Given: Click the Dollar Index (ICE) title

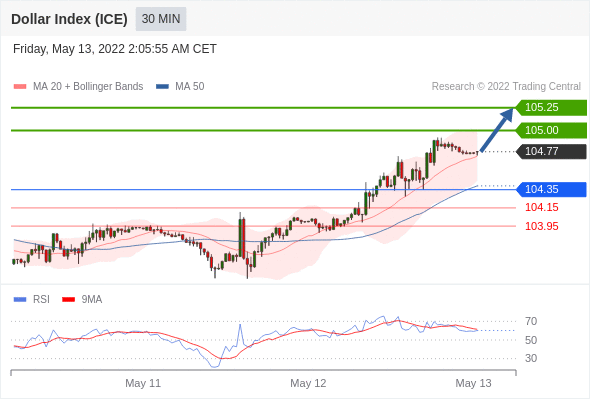Looking at the screenshot, I should (69, 19).
